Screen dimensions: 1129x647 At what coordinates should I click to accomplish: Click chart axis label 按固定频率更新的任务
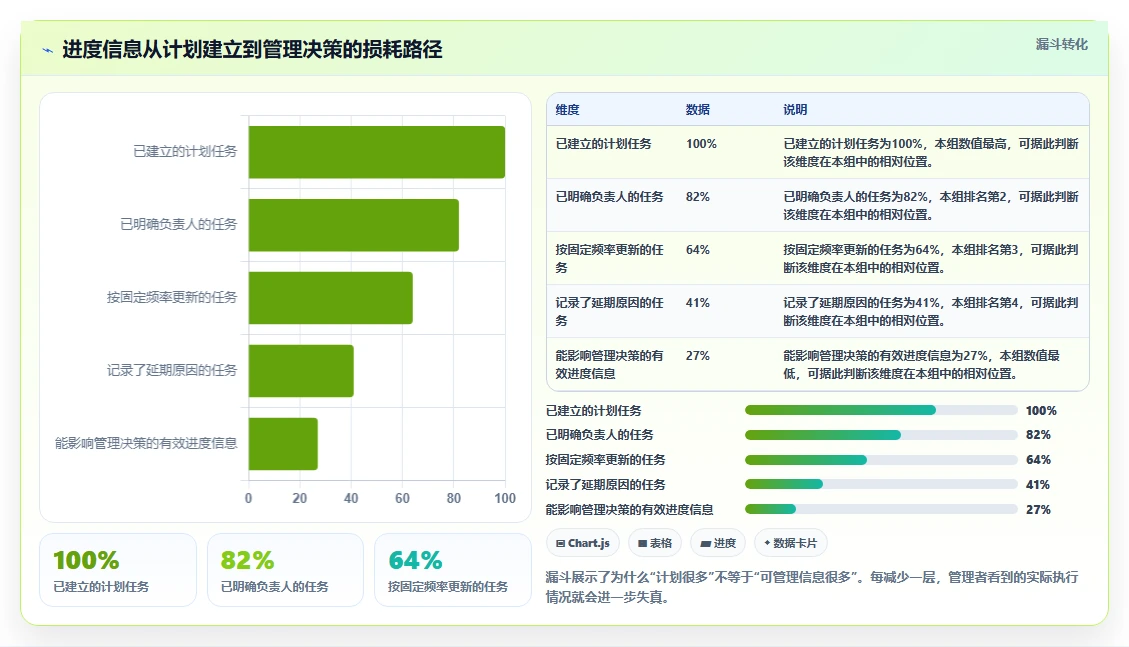(x=172, y=297)
